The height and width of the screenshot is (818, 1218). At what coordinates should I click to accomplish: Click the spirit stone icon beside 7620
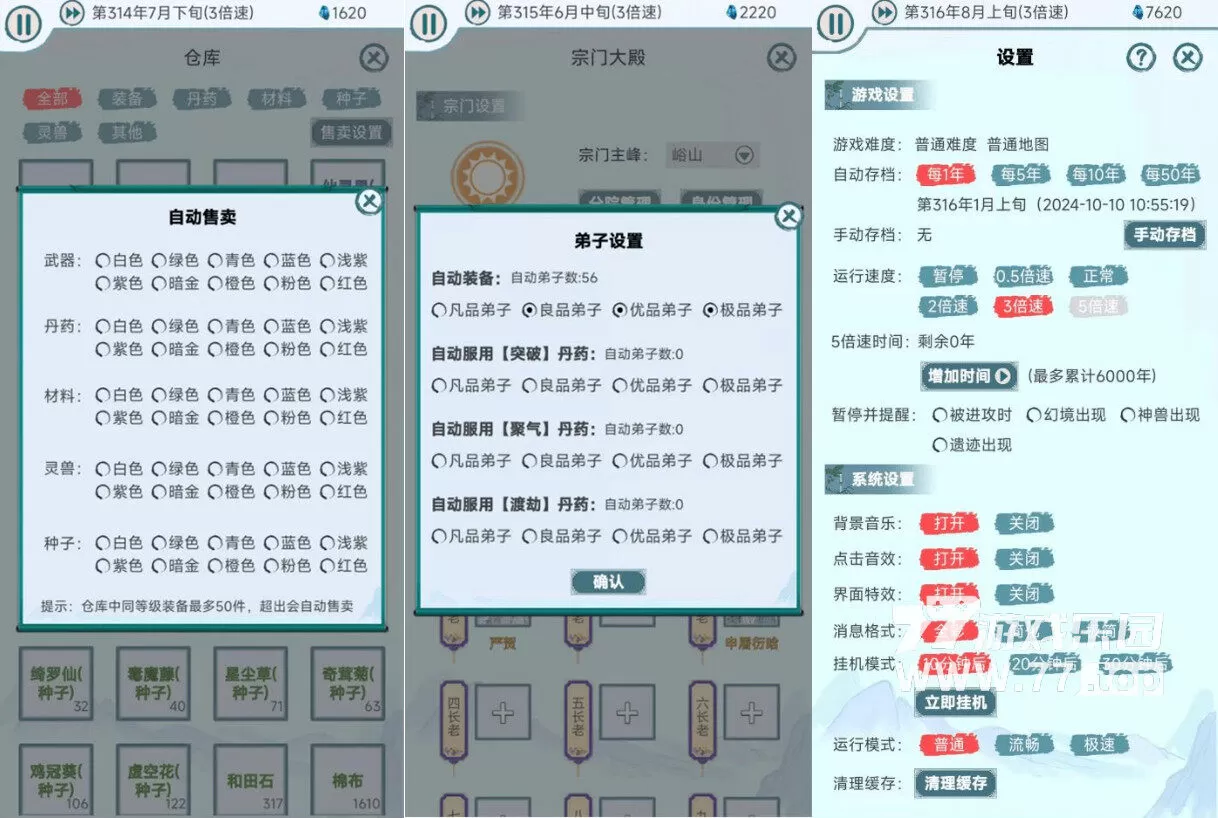click(x=1138, y=13)
